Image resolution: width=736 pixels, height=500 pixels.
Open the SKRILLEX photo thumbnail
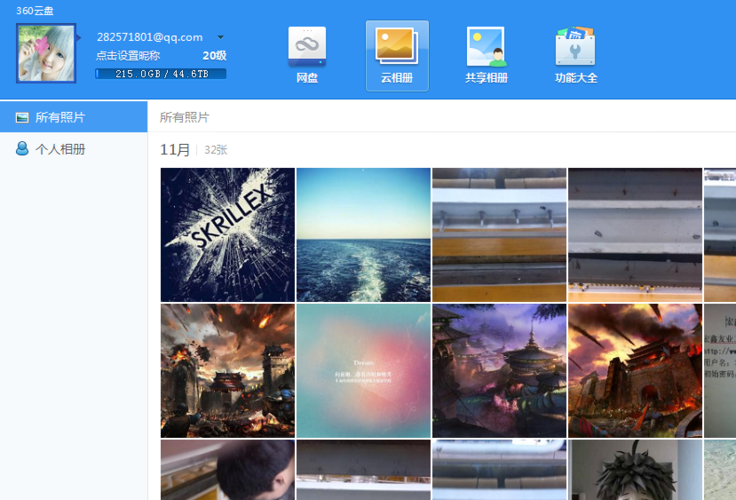tap(228, 235)
